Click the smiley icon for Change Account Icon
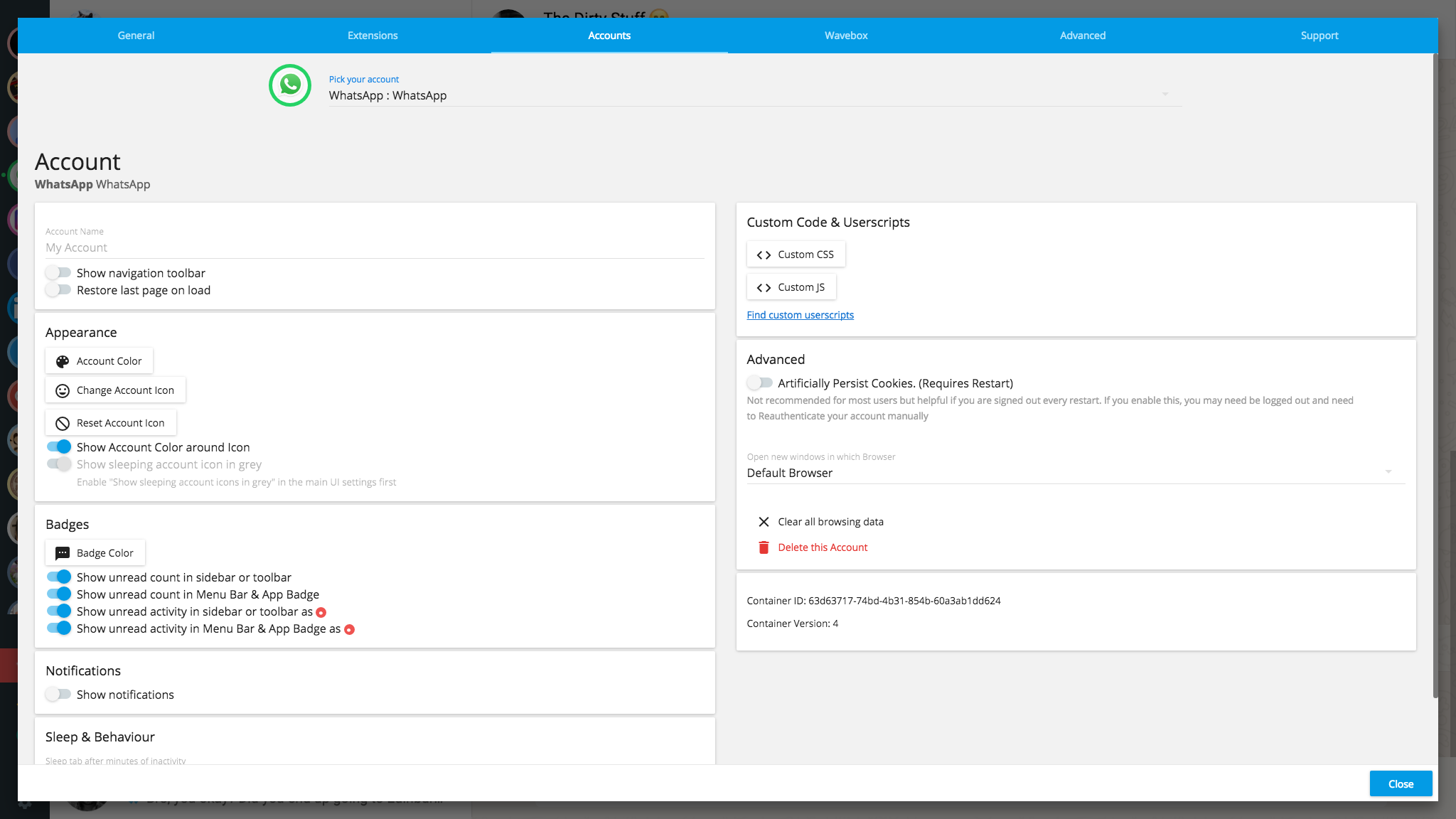This screenshot has width=1456, height=819. click(x=63, y=390)
